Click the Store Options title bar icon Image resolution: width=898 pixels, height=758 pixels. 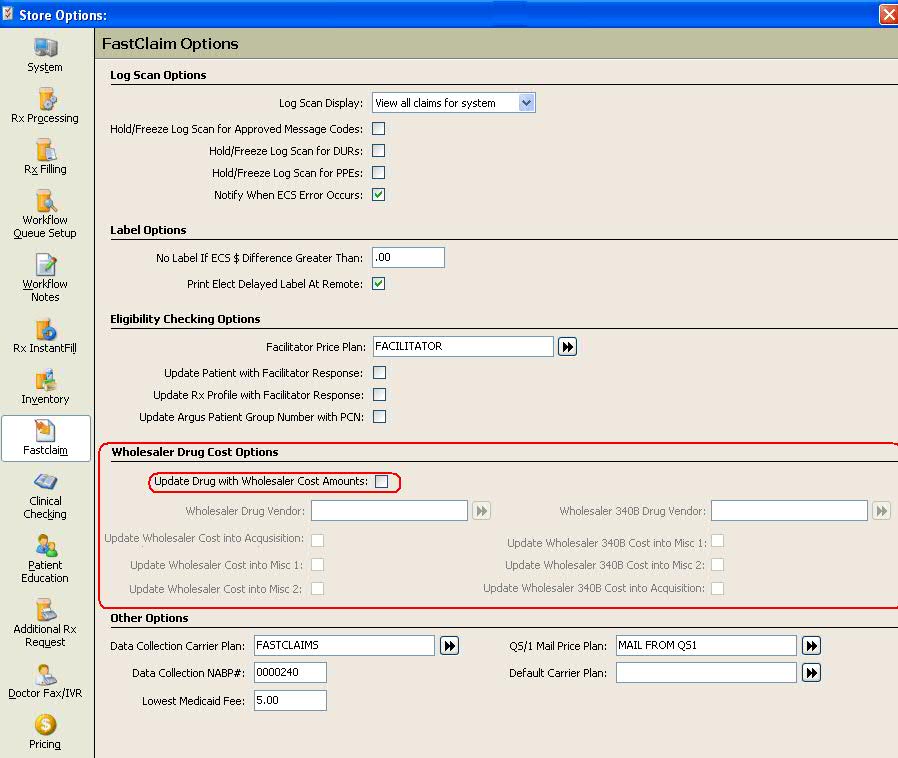[8, 14]
